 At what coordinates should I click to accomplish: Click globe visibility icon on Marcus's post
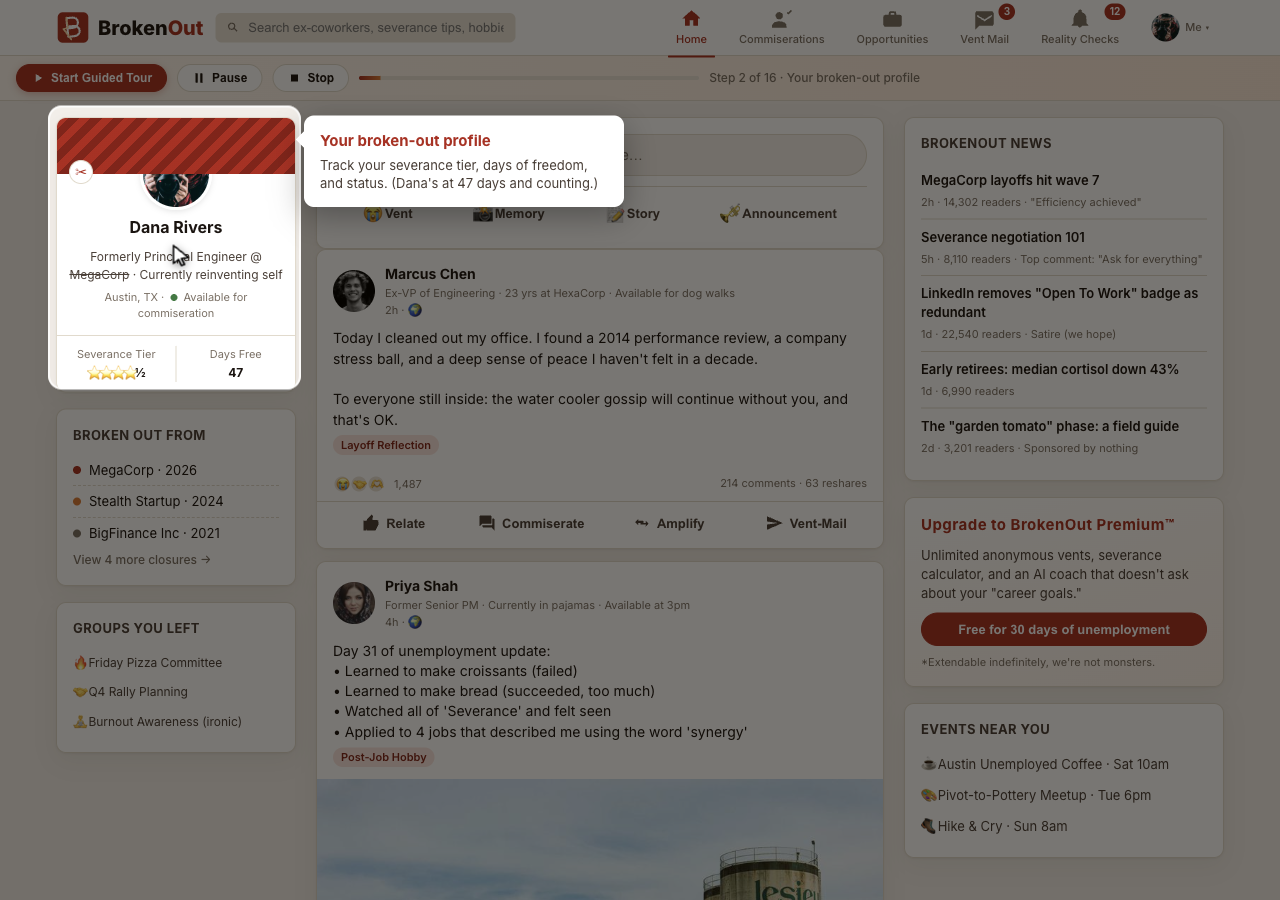[x=415, y=310]
